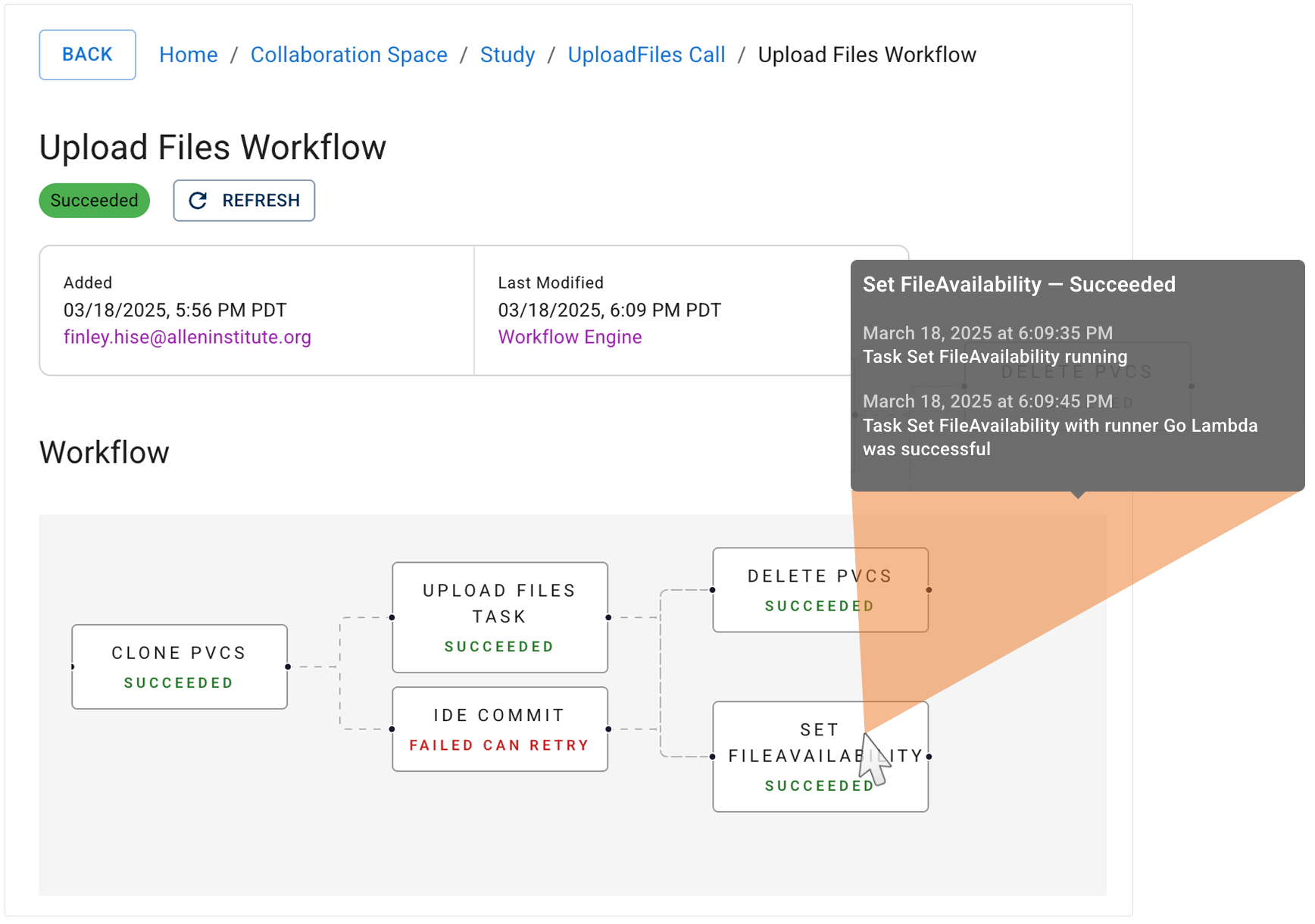
Task: Click Upload Files Task left input dot
Action: point(392,617)
